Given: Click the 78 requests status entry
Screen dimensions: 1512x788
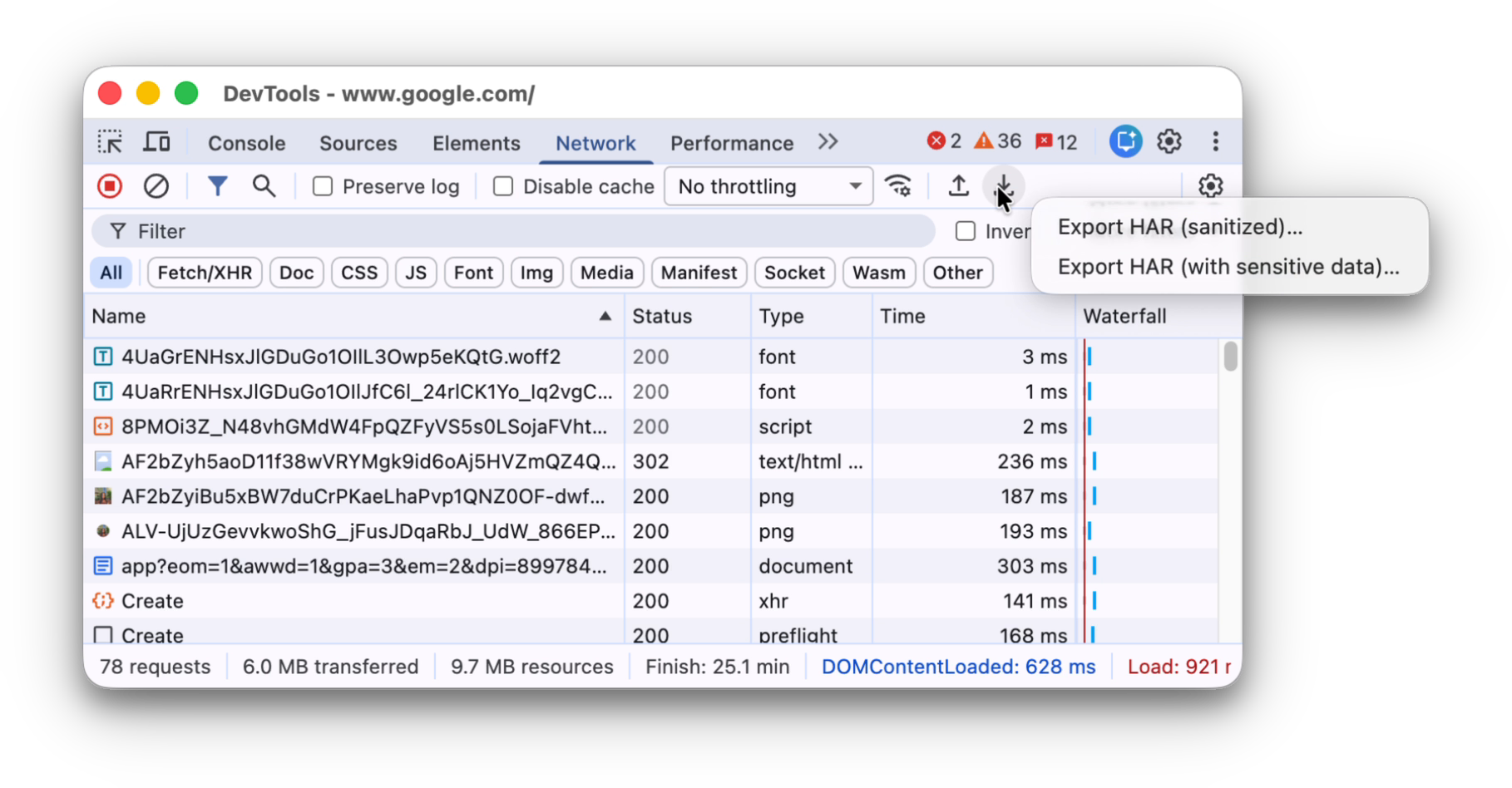Looking at the screenshot, I should tap(155, 667).
